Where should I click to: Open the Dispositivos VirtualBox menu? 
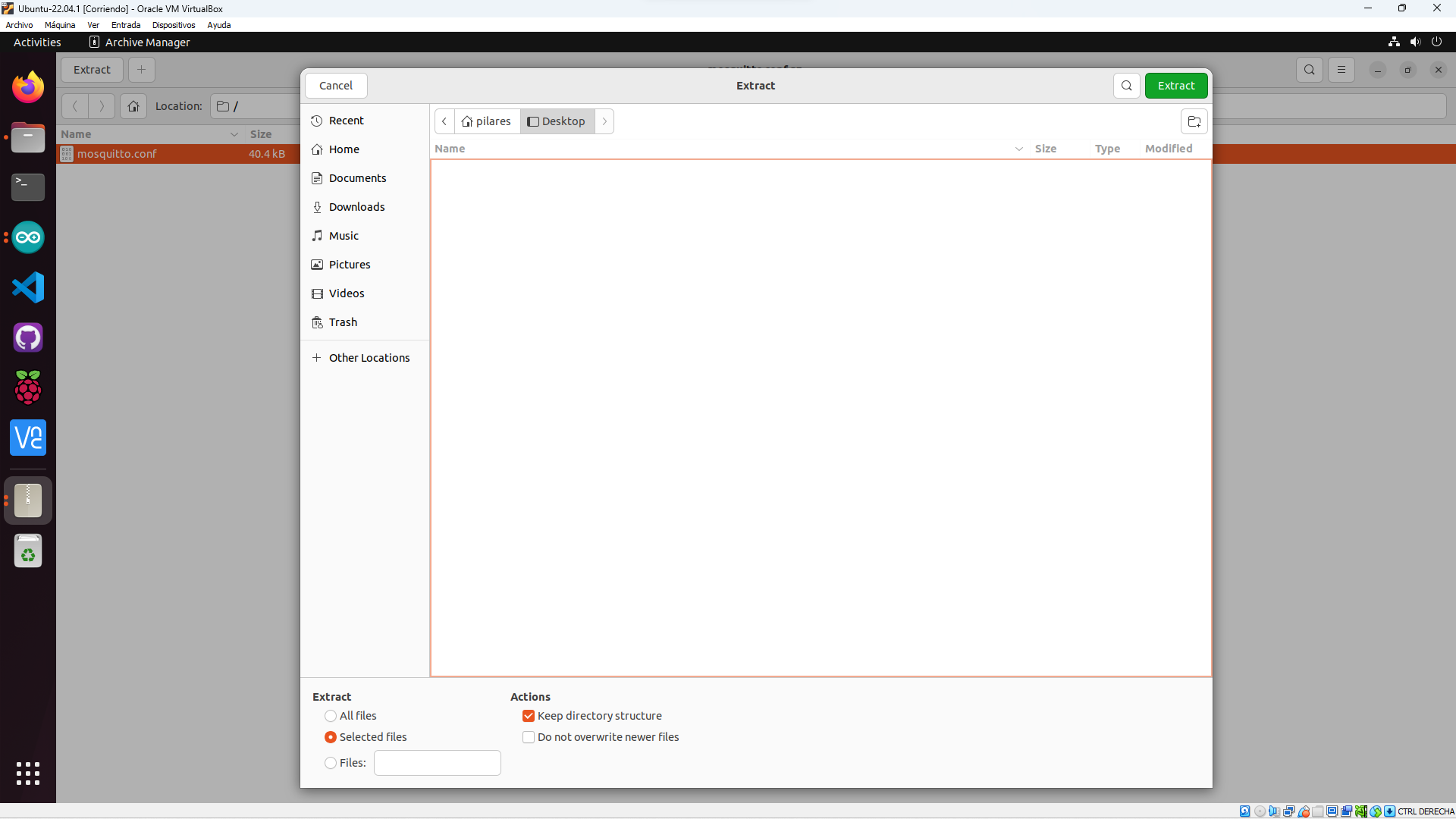pyautogui.click(x=174, y=25)
